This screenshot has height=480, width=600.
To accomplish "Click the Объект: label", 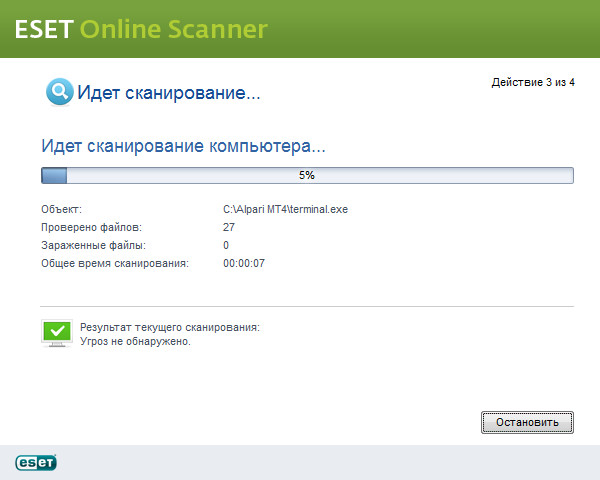I will (62, 209).
